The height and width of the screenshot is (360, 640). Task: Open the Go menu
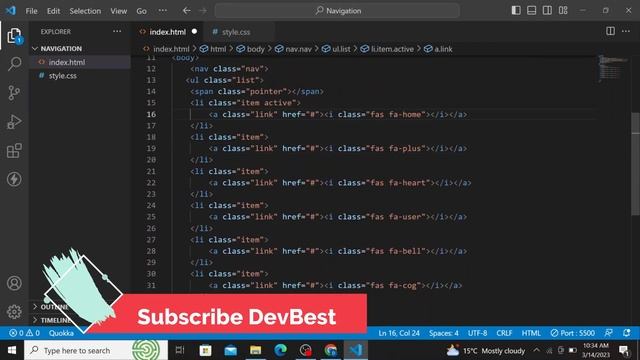pyautogui.click(x=141, y=11)
